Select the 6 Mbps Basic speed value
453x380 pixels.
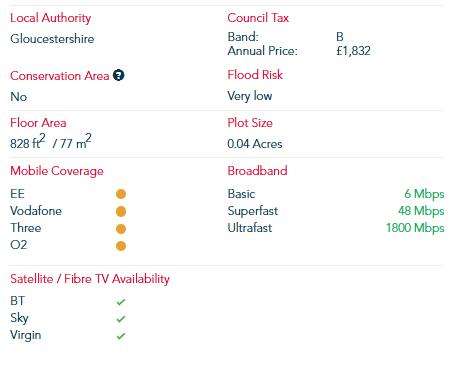pyautogui.click(x=424, y=194)
